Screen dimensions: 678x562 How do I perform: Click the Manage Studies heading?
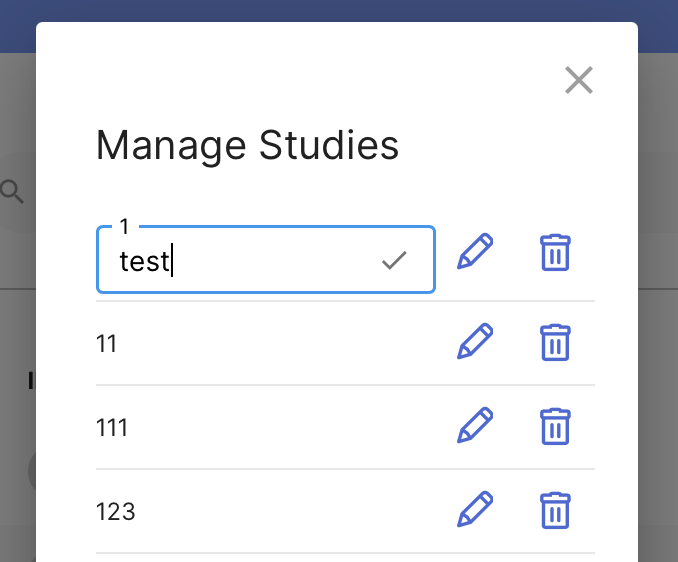coord(247,146)
